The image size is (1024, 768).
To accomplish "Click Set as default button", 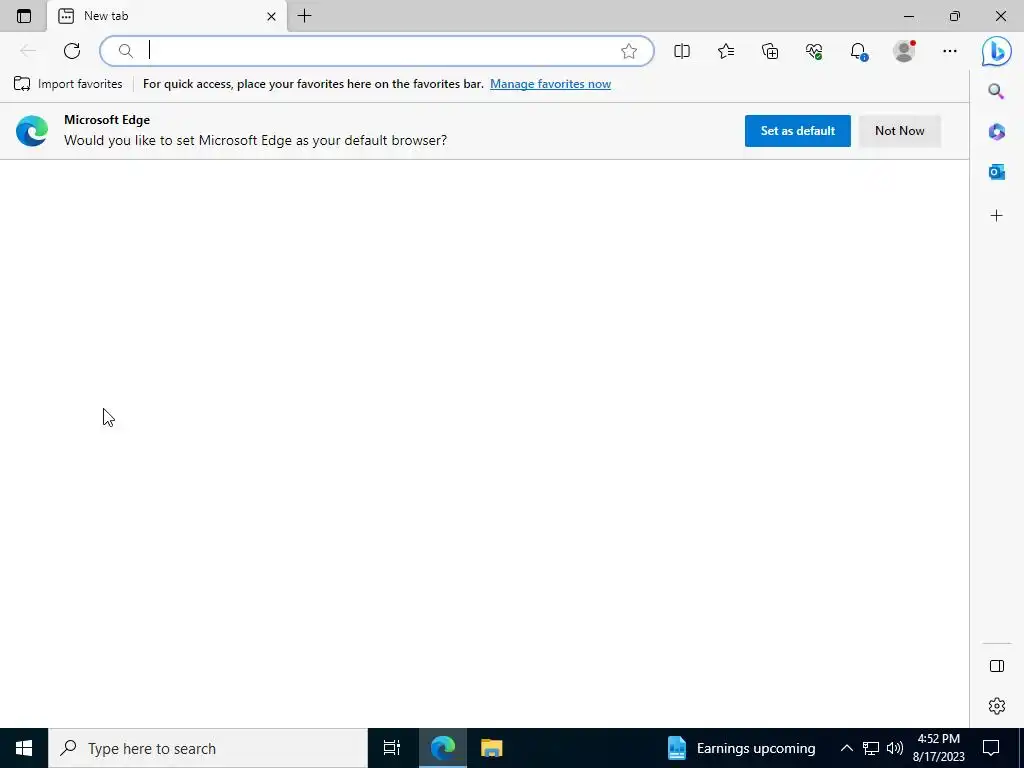I will click(x=797, y=131).
